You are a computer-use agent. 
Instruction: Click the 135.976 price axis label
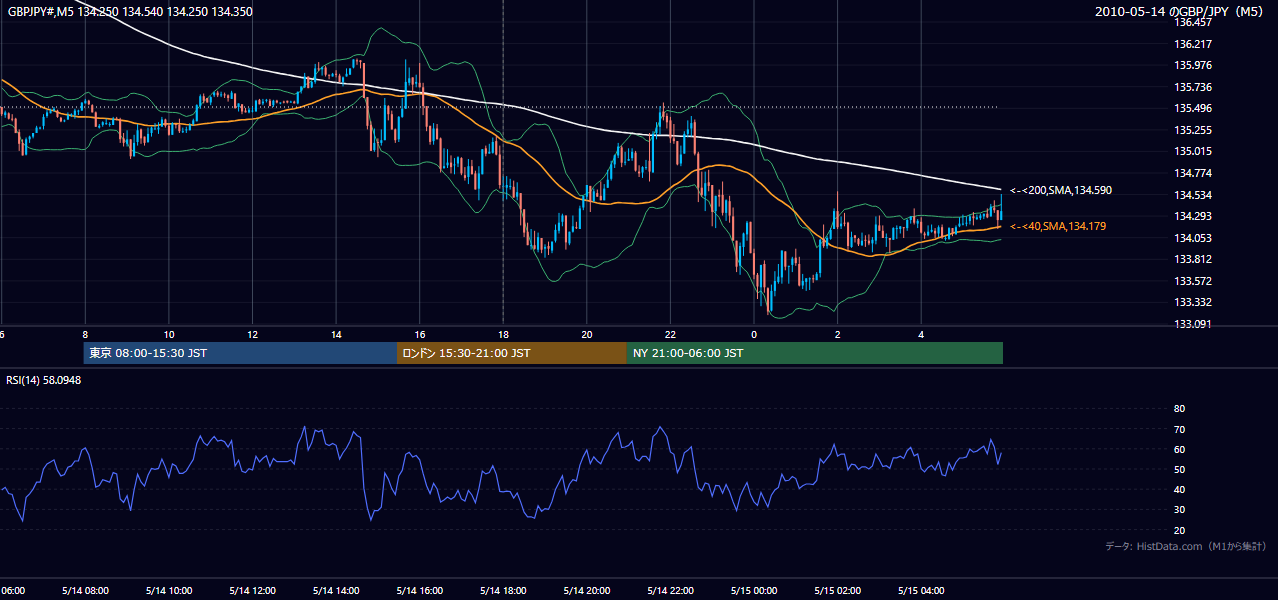(x=1193, y=66)
